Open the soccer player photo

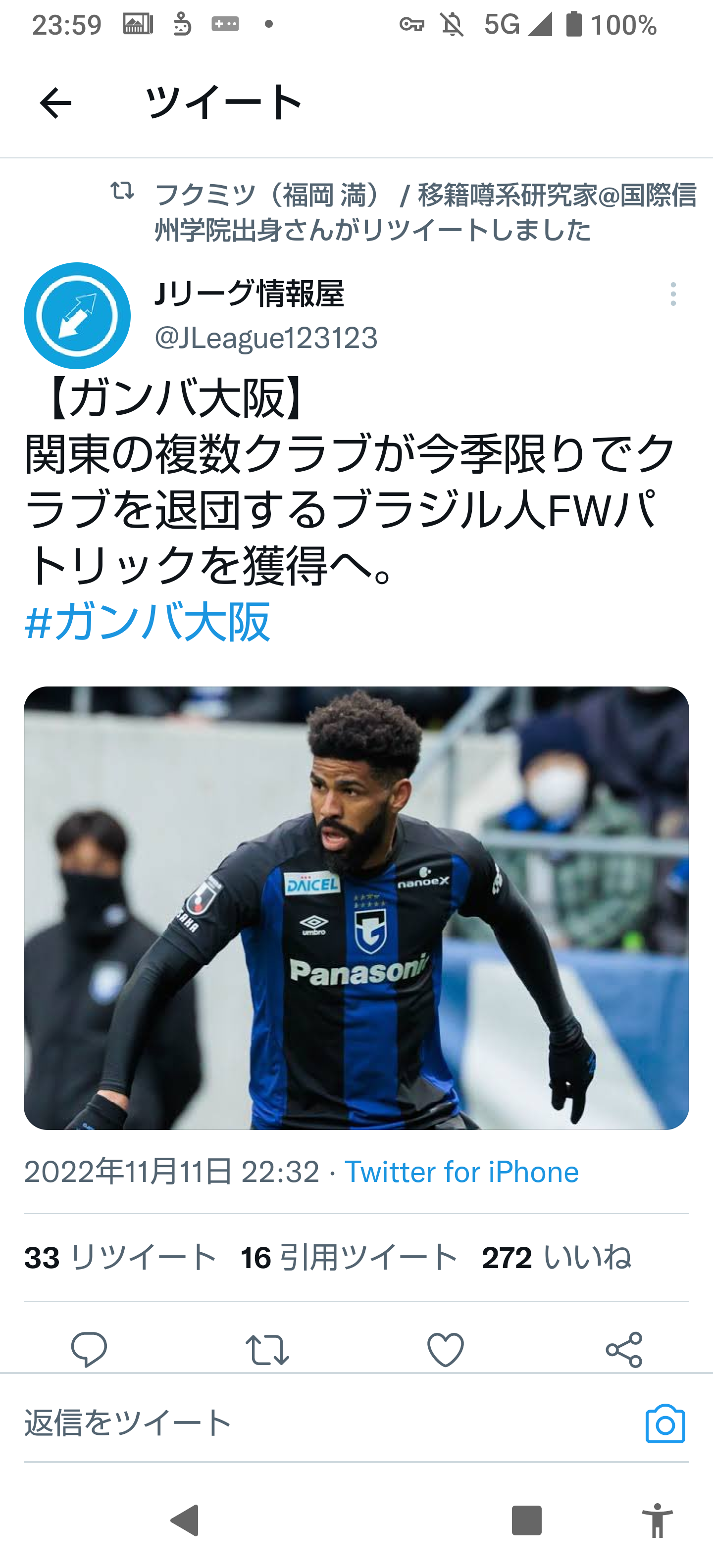point(356,908)
